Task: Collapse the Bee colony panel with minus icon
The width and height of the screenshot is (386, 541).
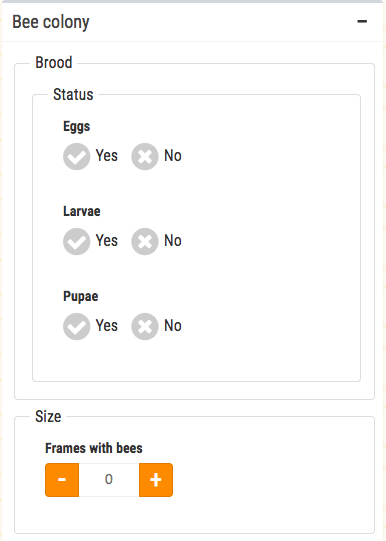Action: tap(362, 21)
